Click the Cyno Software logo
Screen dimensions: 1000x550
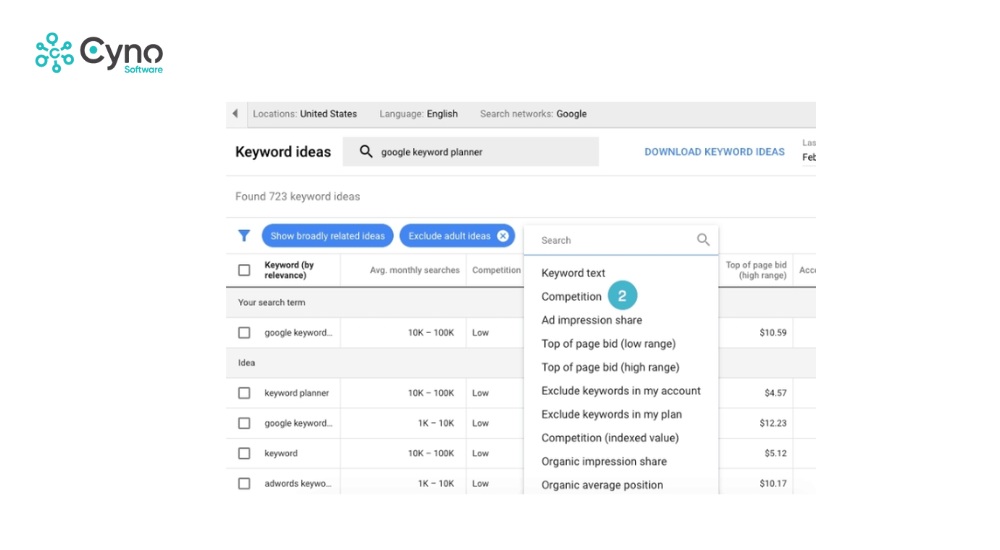pyautogui.click(x=99, y=53)
